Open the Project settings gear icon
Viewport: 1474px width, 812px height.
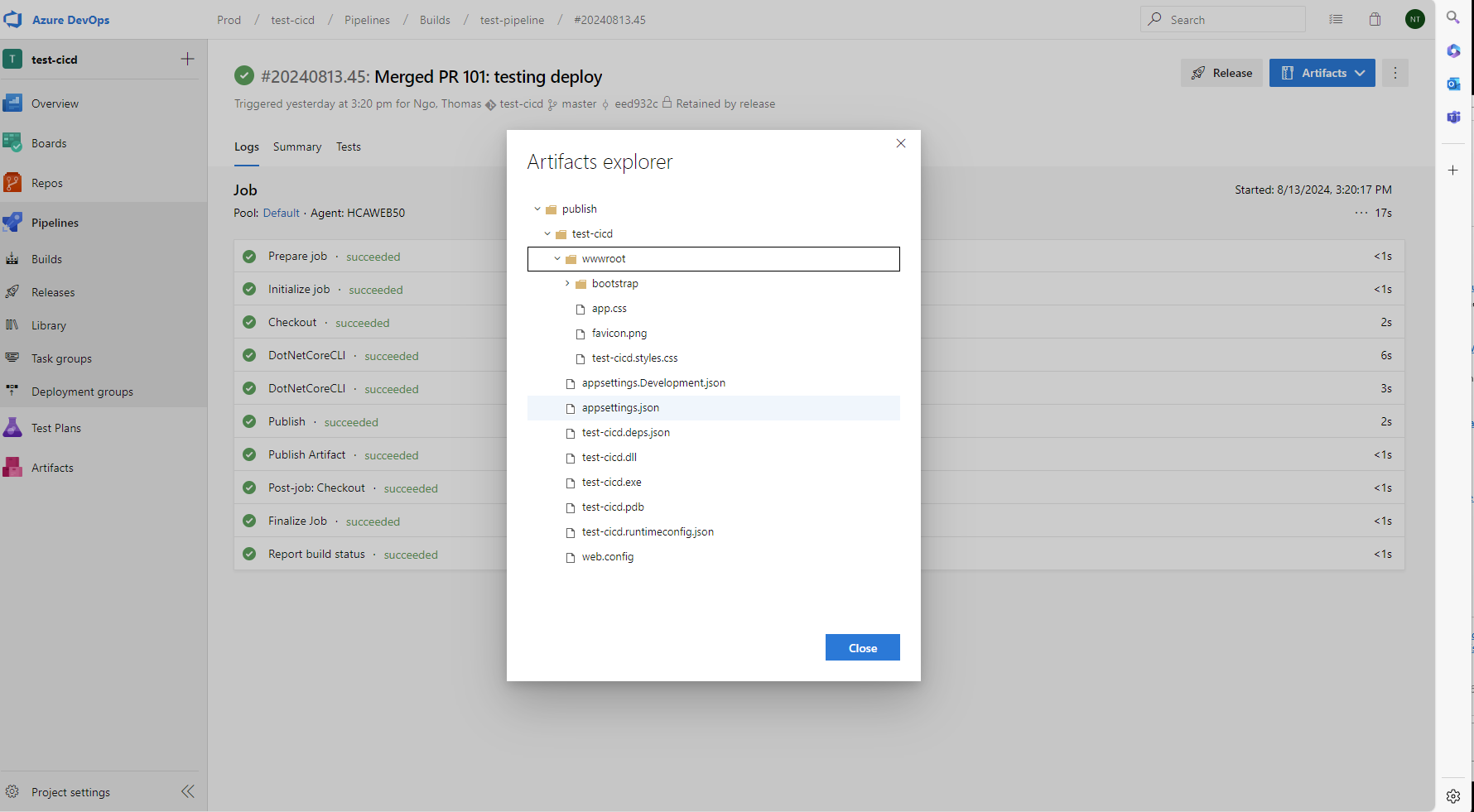click(12, 792)
